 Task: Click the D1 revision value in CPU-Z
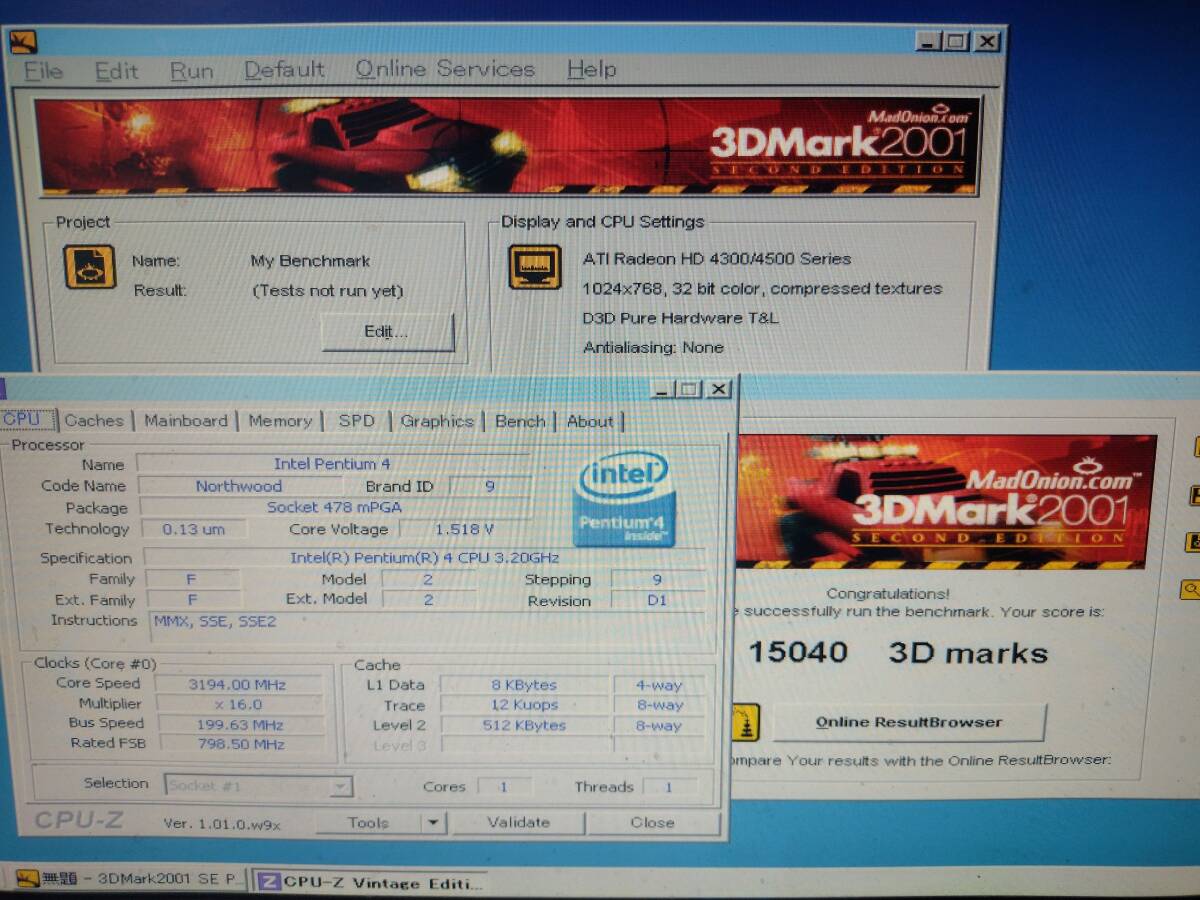(x=657, y=601)
